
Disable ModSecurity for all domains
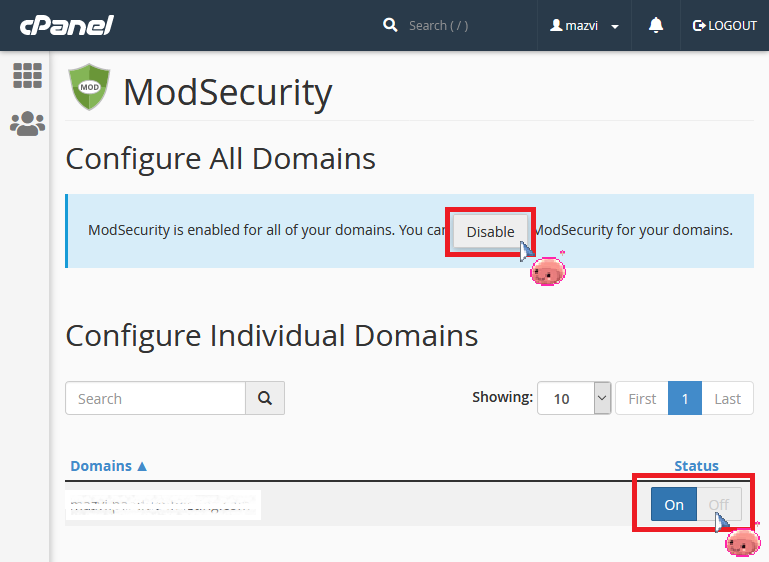click(x=490, y=231)
